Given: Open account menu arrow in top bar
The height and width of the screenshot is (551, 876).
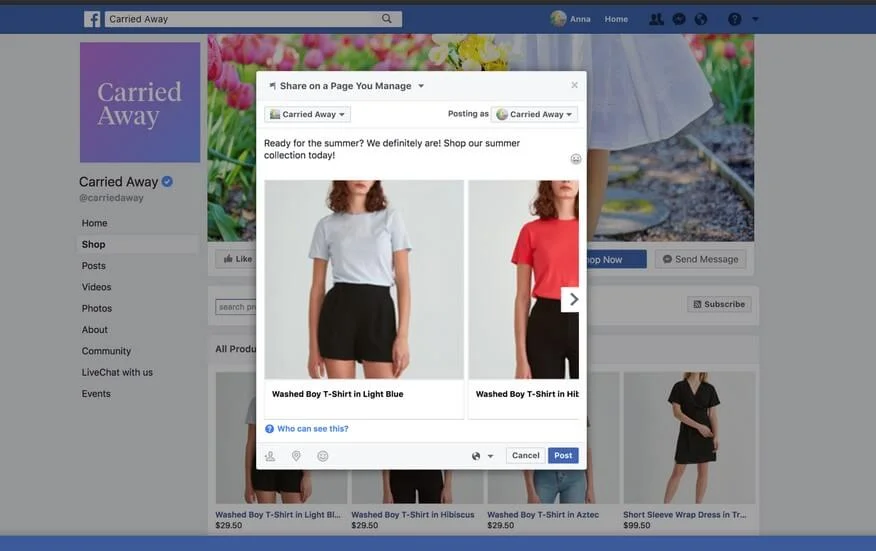Looking at the screenshot, I should pyautogui.click(x=755, y=19).
